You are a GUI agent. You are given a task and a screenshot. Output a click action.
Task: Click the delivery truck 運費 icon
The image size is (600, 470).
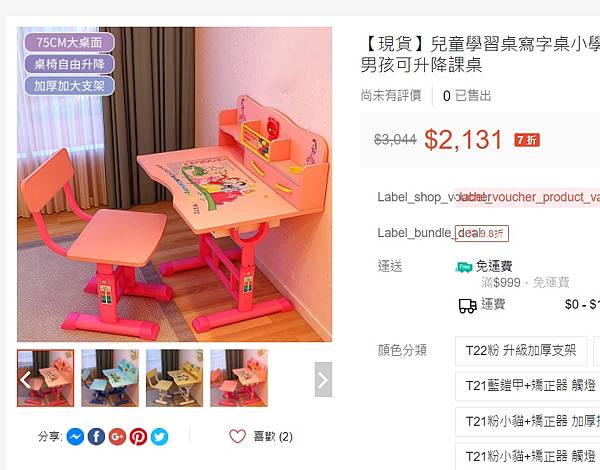click(468, 305)
